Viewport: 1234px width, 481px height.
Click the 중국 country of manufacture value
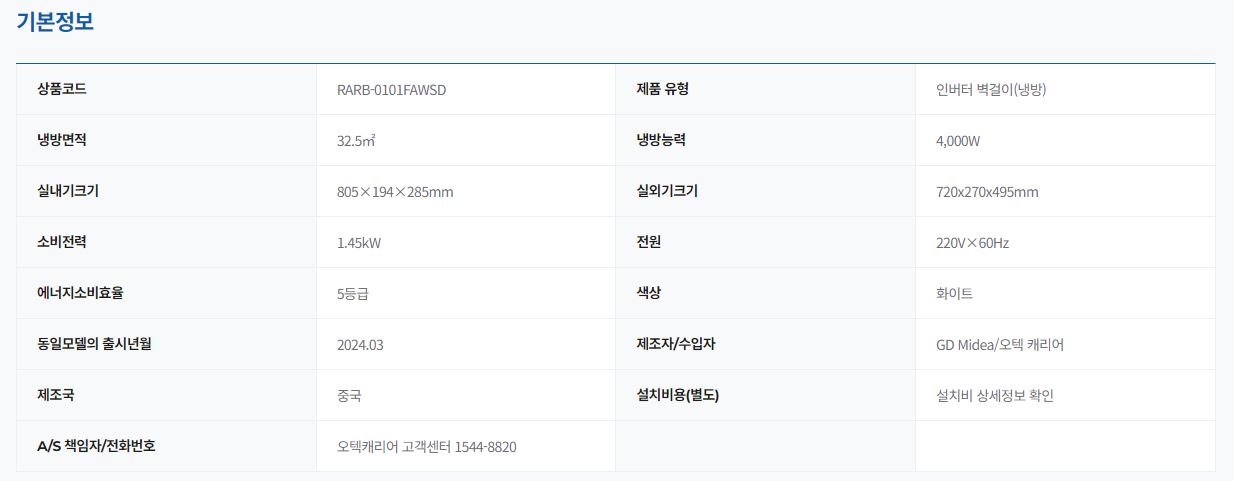pos(349,396)
